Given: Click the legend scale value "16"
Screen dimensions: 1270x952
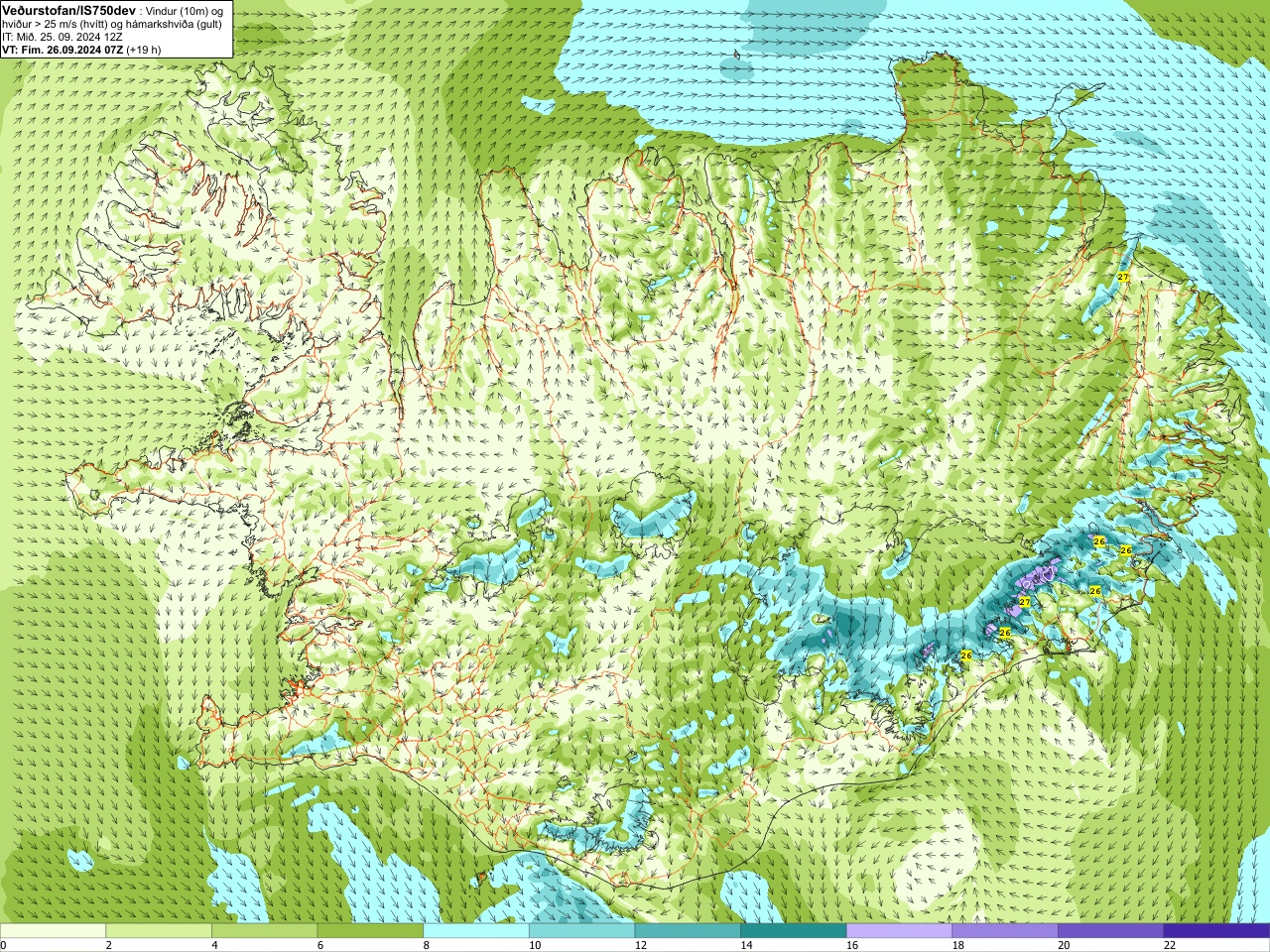Looking at the screenshot, I should pos(852,945).
